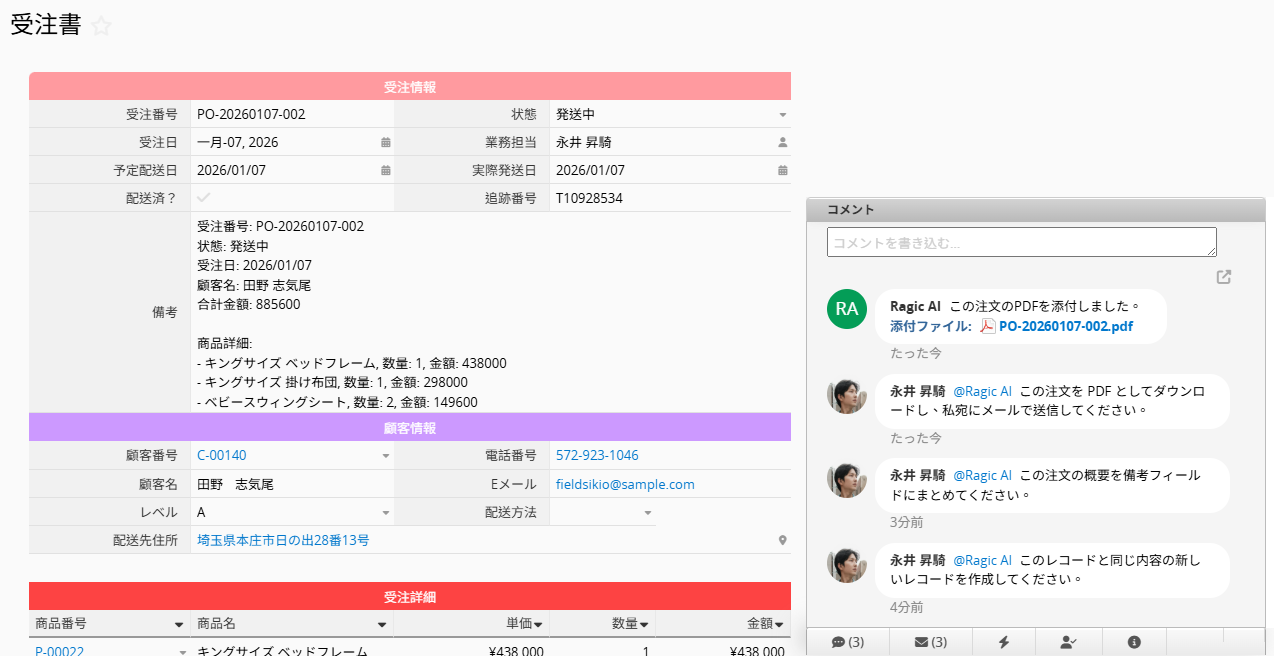
Task: Click the comment text box
Action: pos(1021,242)
